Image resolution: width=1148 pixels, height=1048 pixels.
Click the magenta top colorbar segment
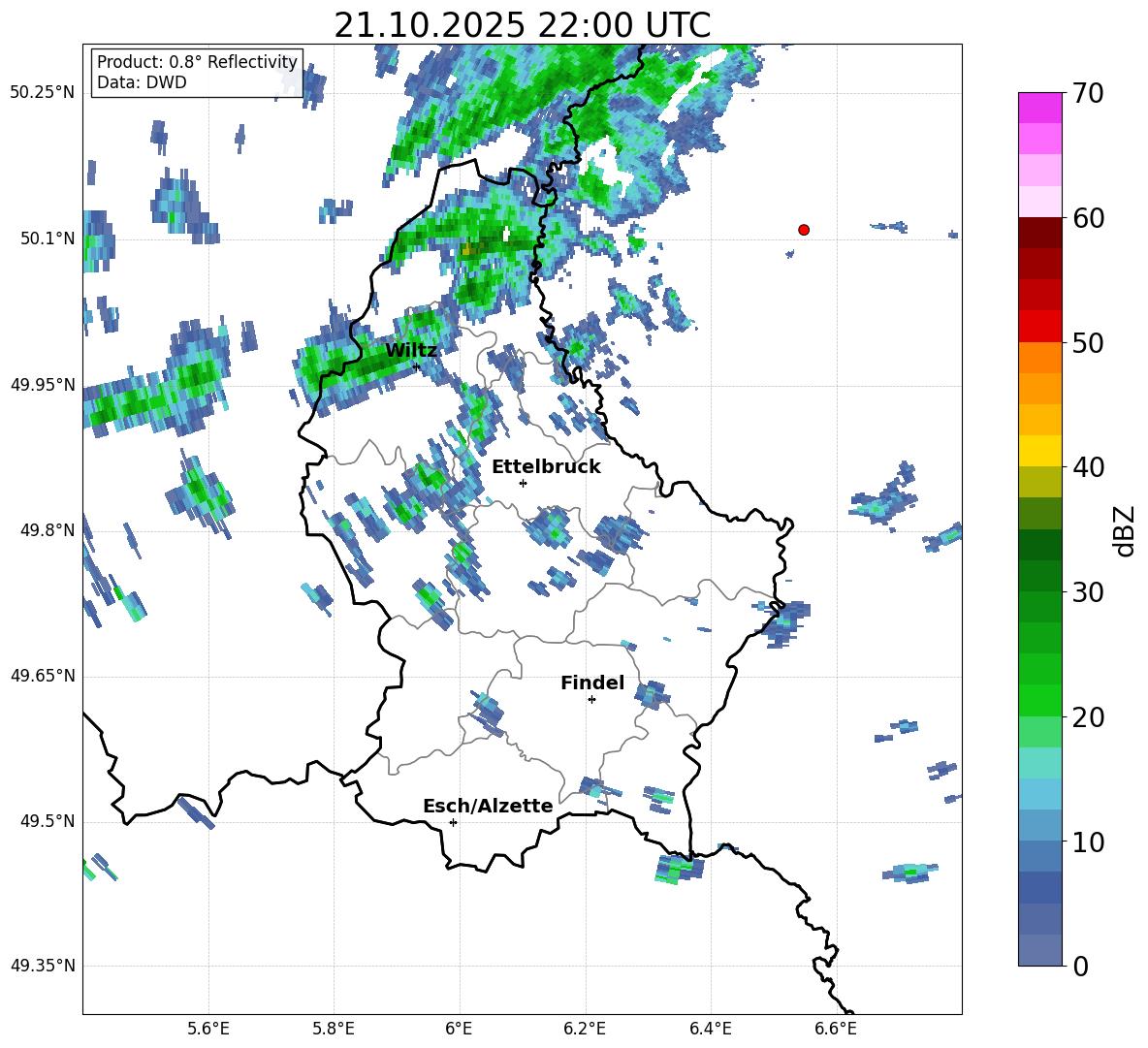pos(1039,109)
